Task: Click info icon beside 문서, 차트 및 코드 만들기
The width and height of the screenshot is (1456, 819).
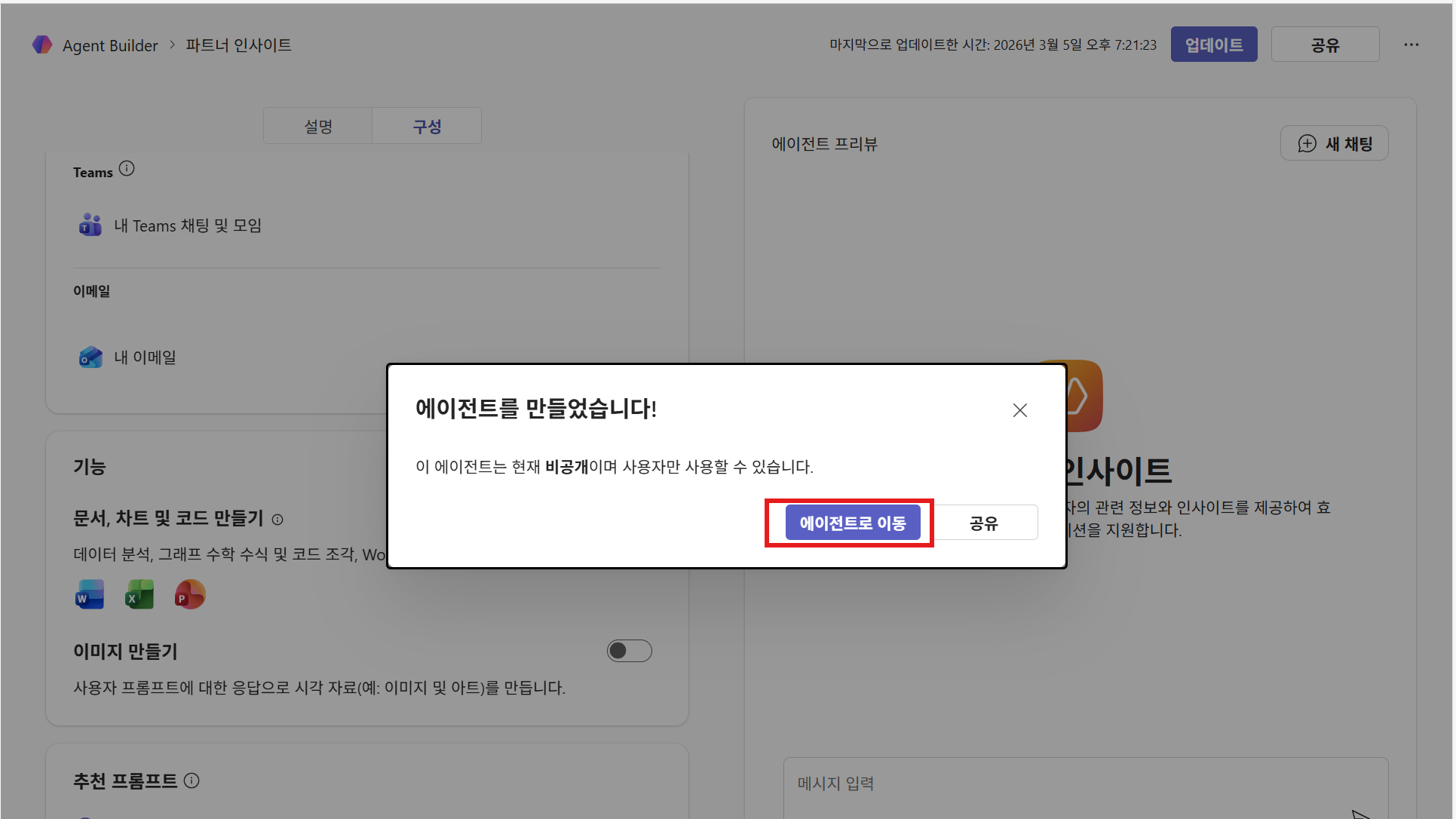Action: click(x=277, y=520)
